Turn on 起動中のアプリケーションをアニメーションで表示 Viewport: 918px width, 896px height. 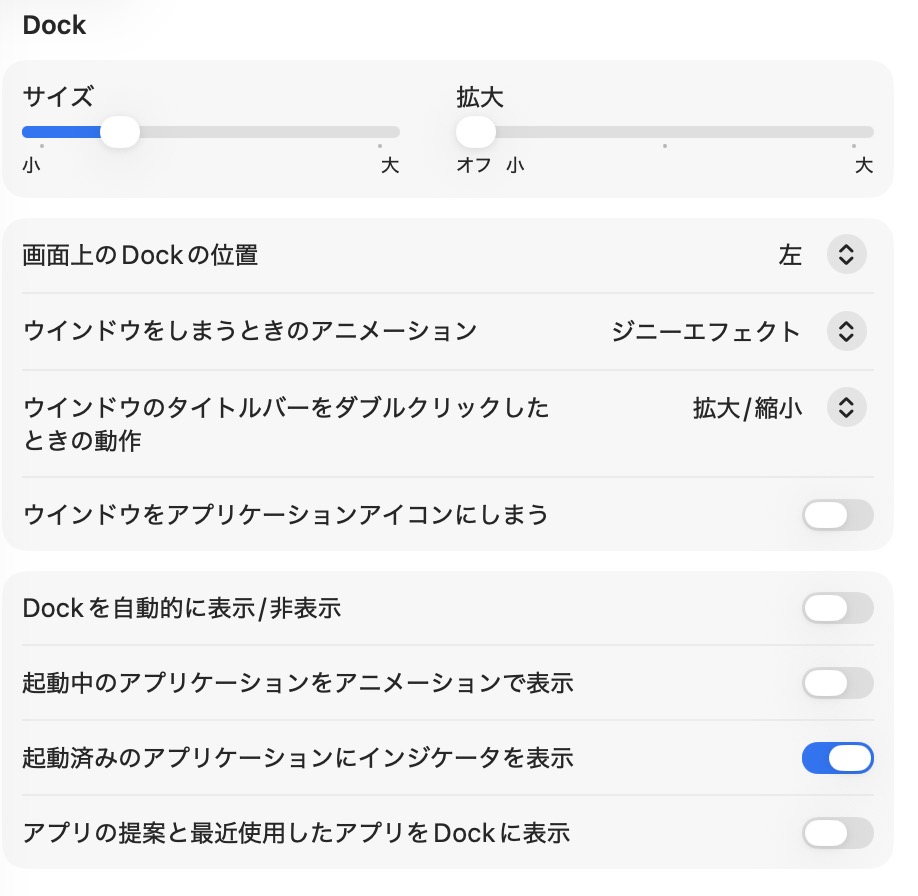(837, 683)
